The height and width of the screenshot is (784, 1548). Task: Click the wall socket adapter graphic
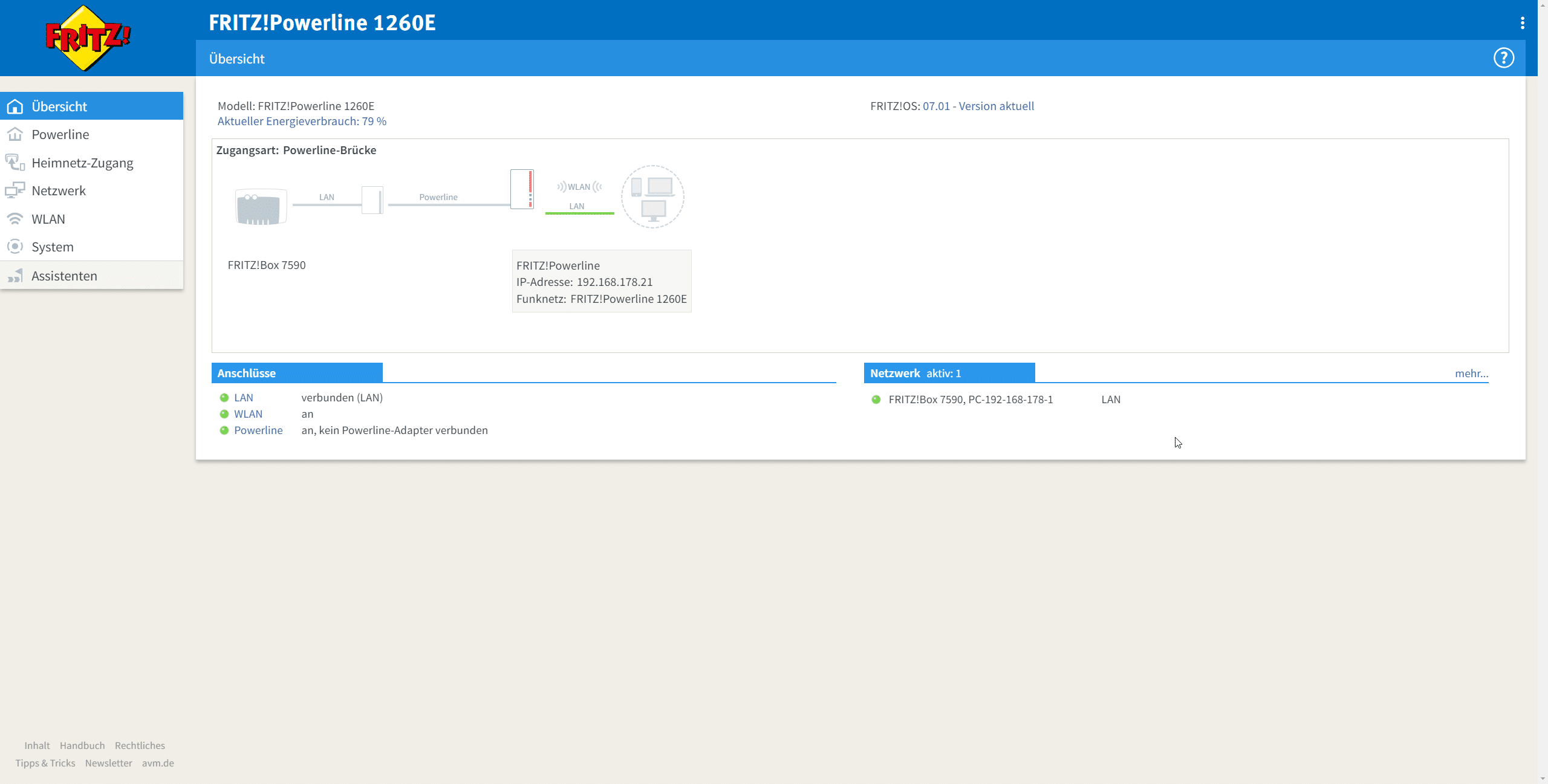point(372,199)
